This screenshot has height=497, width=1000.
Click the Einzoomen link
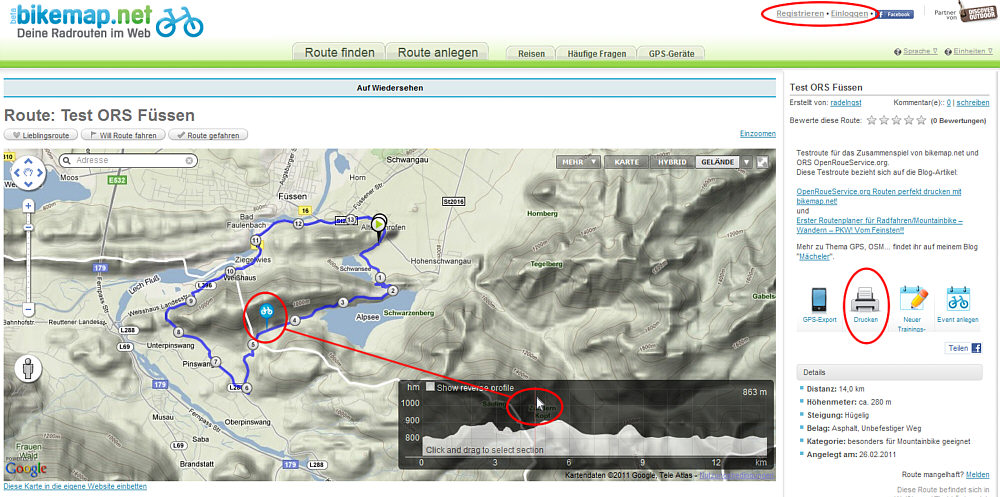click(757, 133)
